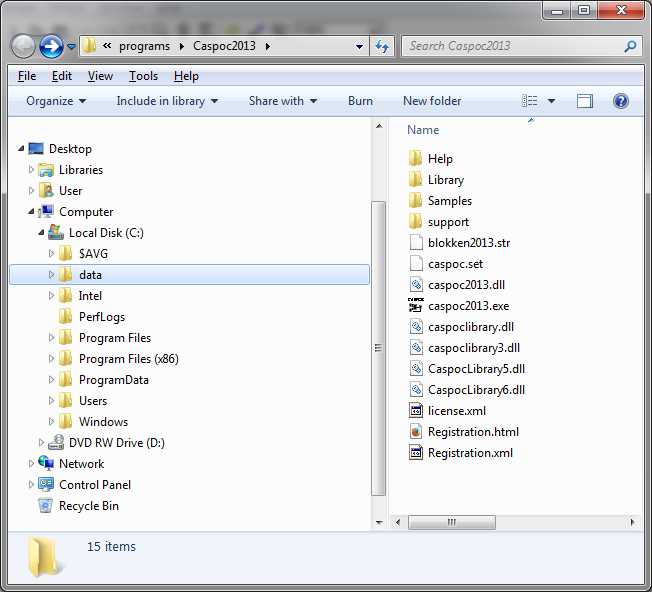Open the change view dropdown arrow

(x=551, y=101)
